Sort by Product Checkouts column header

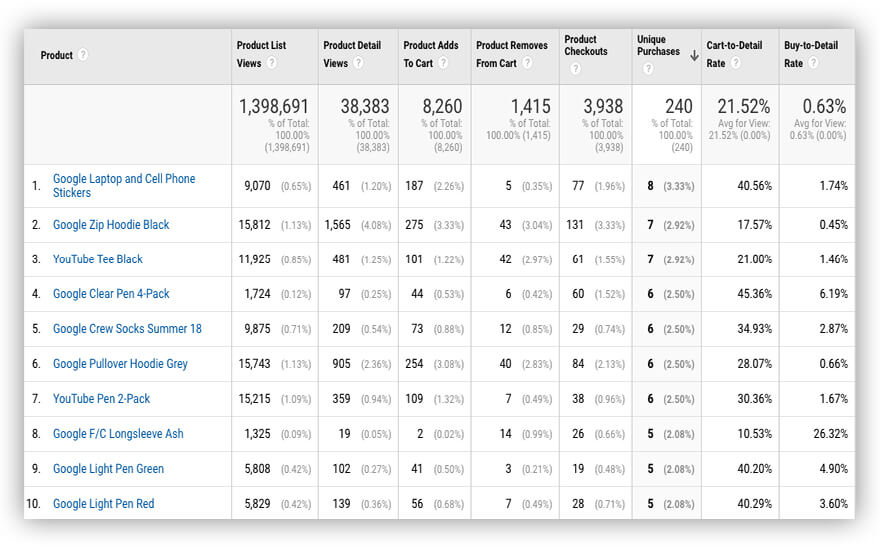[x=585, y=45]
